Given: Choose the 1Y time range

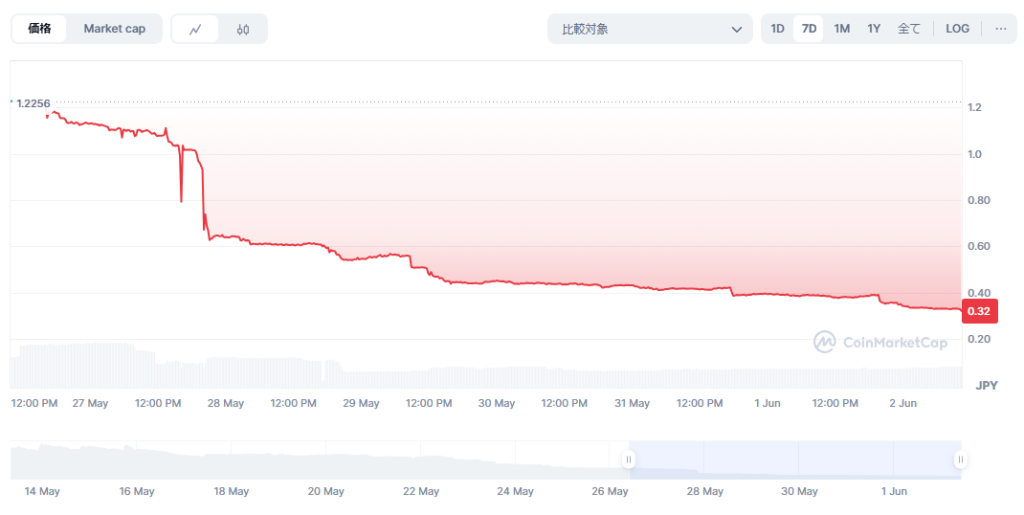Looking at the screenshot, I should tap(874, 29).
